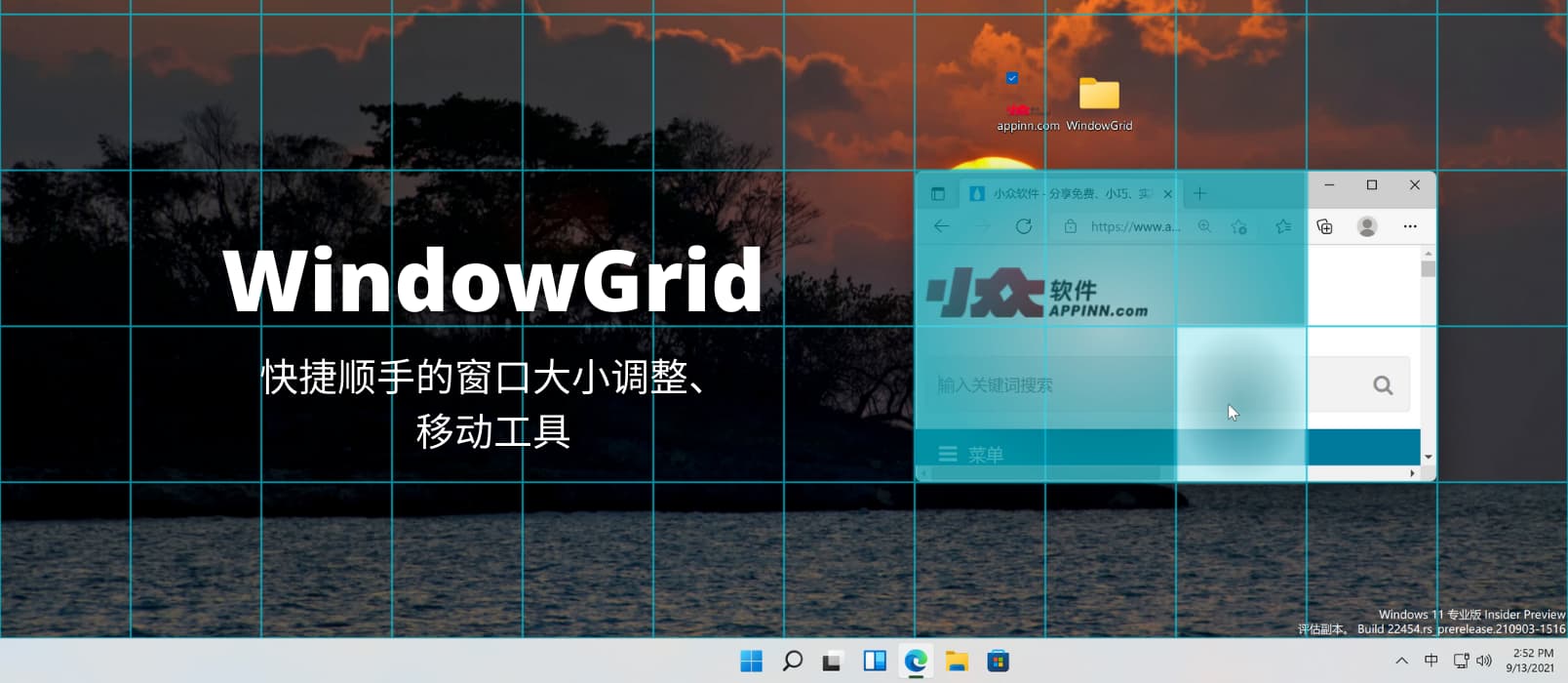The width and height of the screenshot is (1568, 683).
Task: Click the scroll down arrow in Edge
Action: (x=1428, y=457)
